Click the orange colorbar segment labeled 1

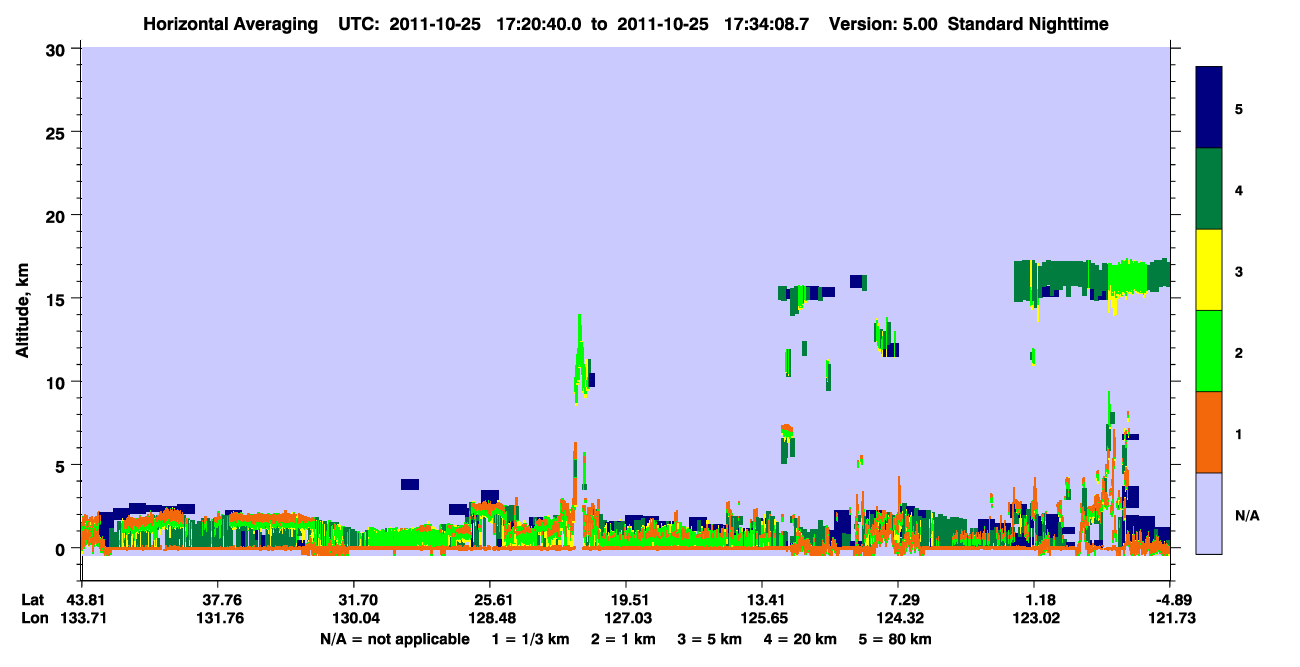pyautogui.click(x=1209, y=432)
